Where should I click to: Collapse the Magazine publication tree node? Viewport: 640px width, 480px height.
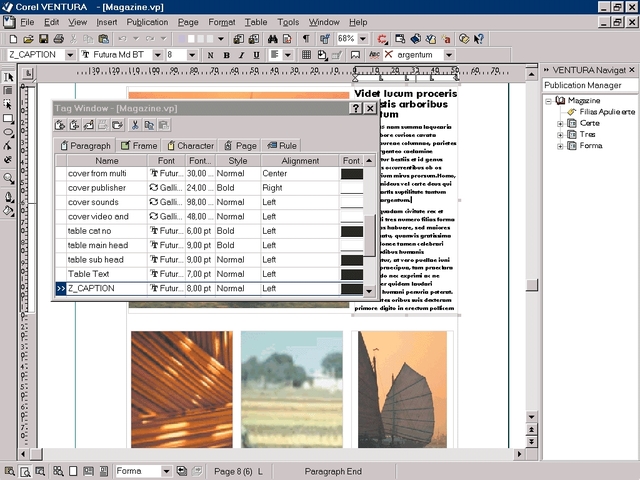pyautogui.click(x=549, y=101)
